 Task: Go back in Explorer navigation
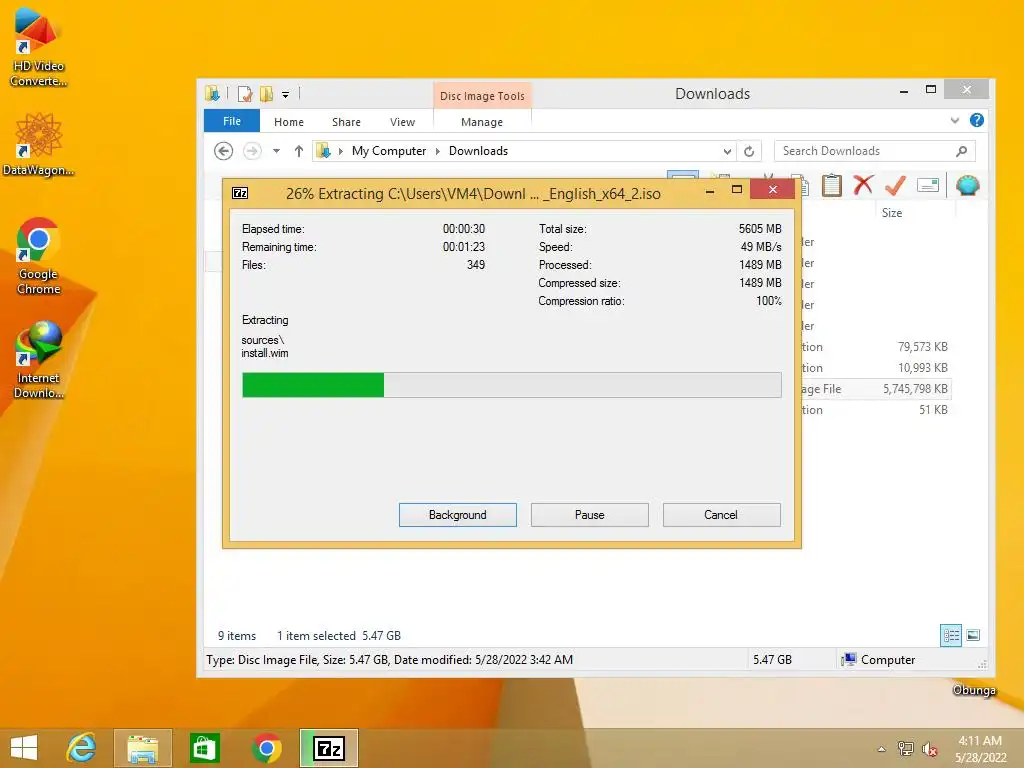[x=223, y=151]
